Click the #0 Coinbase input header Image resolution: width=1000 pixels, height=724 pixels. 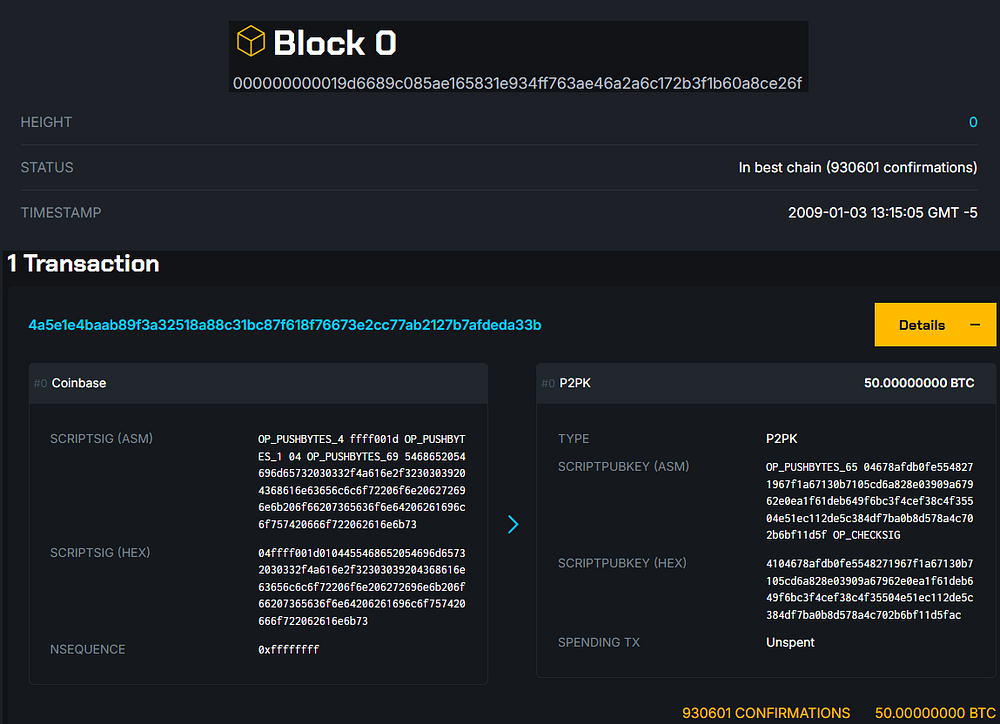point(78,383)
